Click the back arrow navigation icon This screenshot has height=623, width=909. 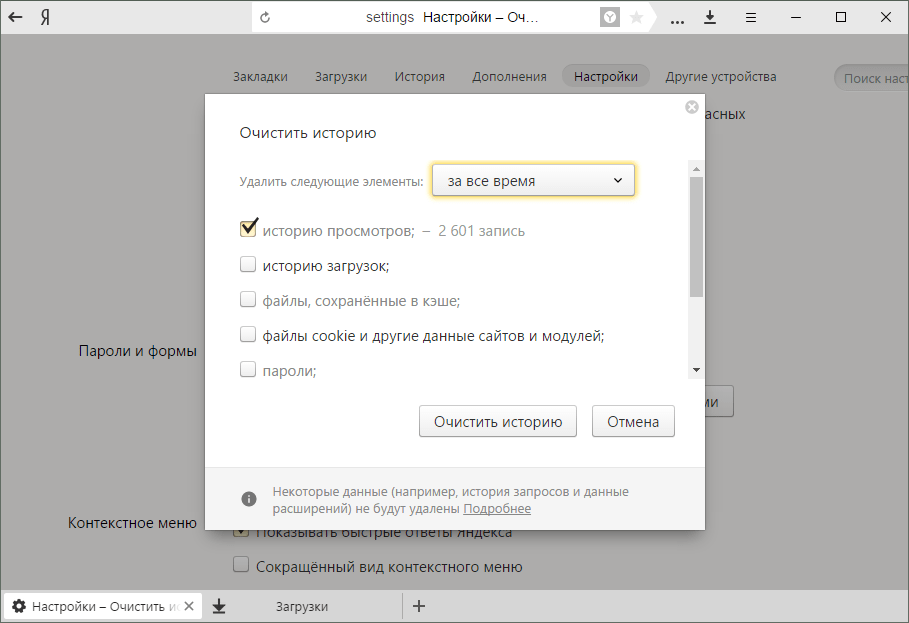(16, 17)
